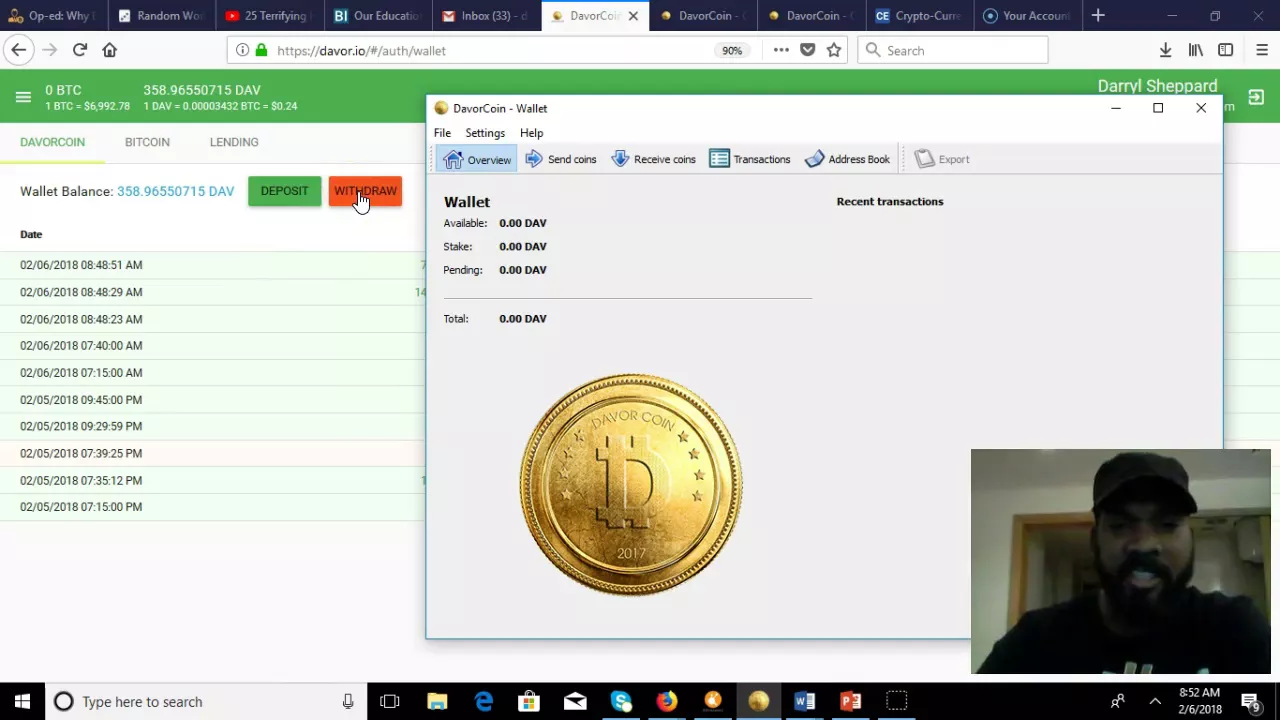Select the 02/05/2018 07:39:25 PM transaction row
Image resolution: width=1280 pixels, height=720 pixels.
coord(212,453)
